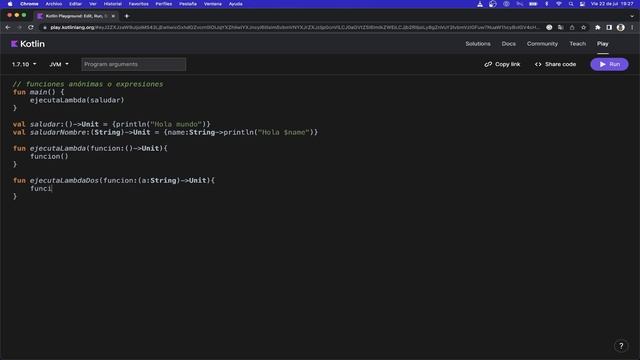Image resolution: width=640 pixels, height=360 pixels.
Task: Open the Pestaña menu
Action: click(x=188, y=4)
